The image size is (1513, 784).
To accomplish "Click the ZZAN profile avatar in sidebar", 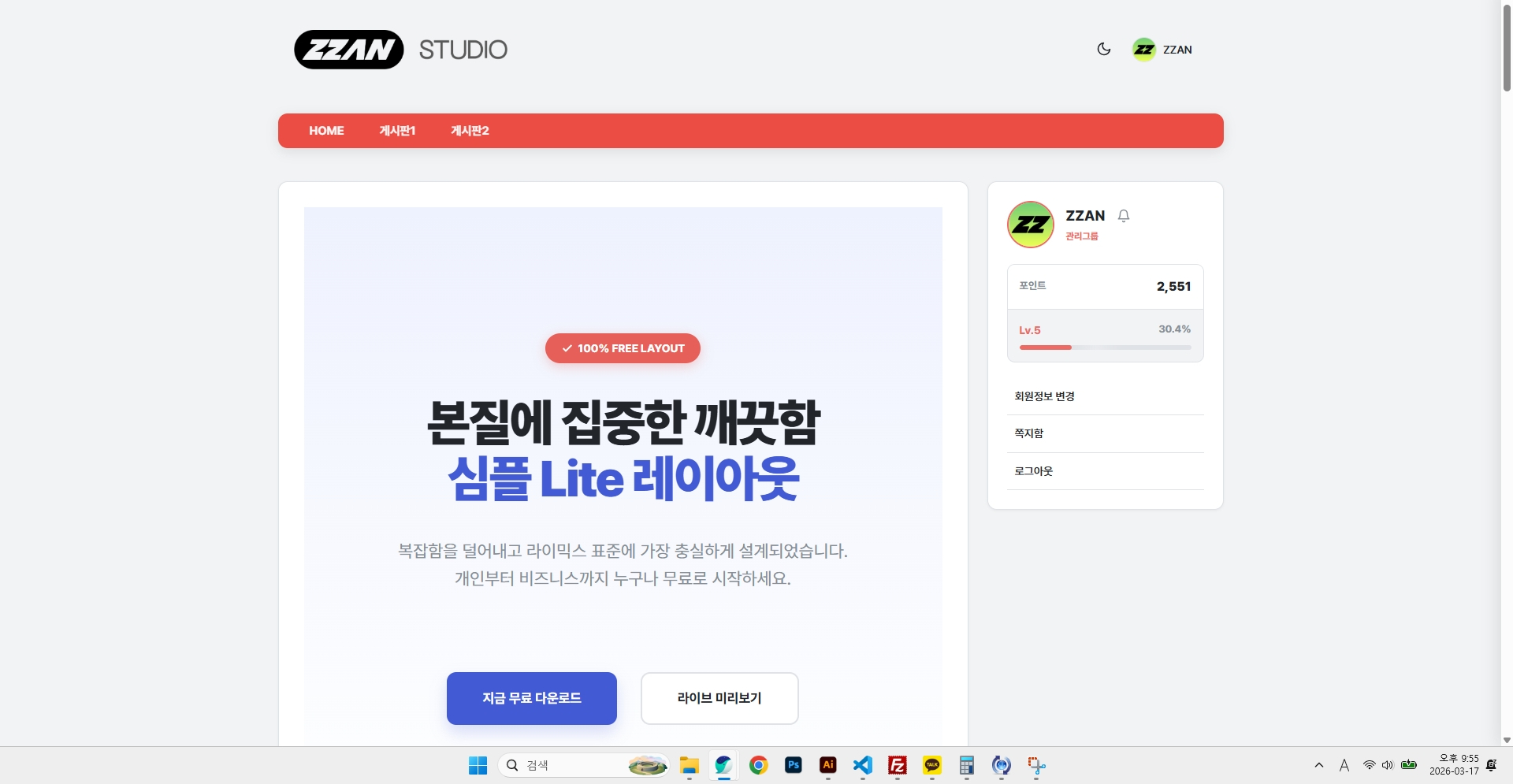I will coord(1030,225).
